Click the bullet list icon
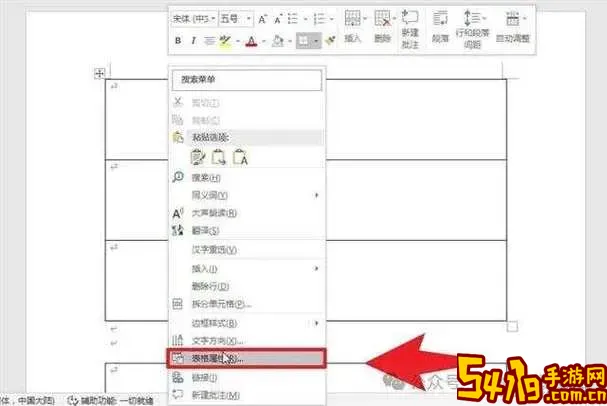Viewport: 607px width, 406px height. [293, 19]
